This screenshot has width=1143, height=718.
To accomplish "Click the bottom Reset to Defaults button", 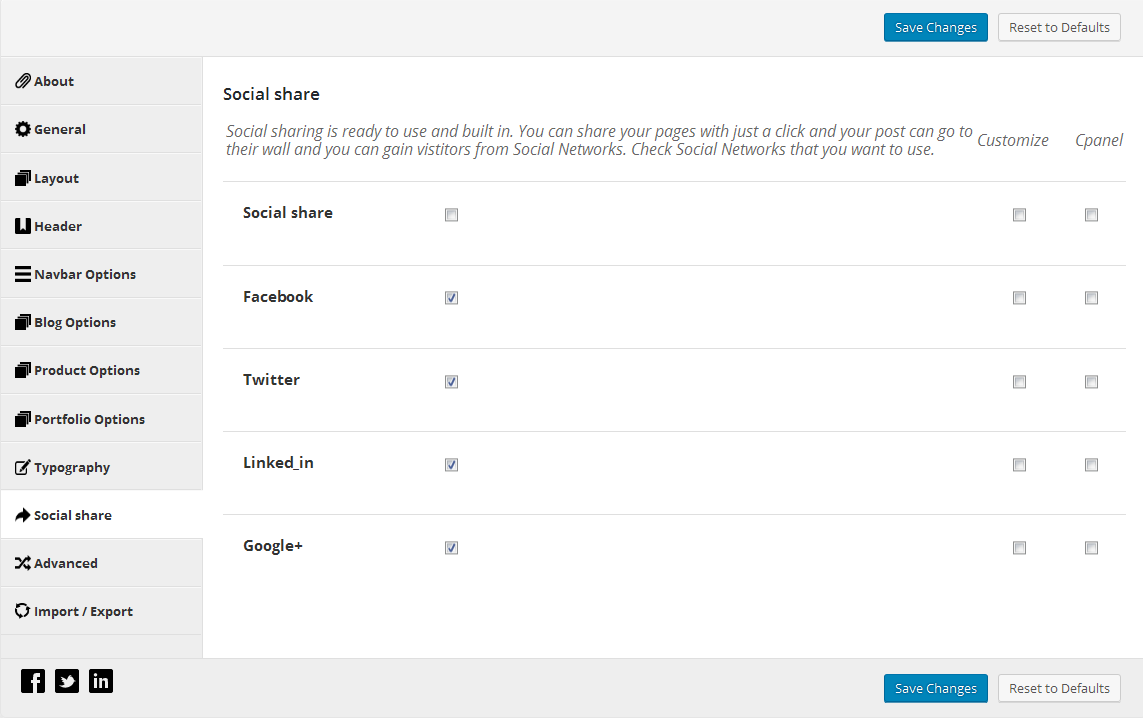I will 1058,688.
